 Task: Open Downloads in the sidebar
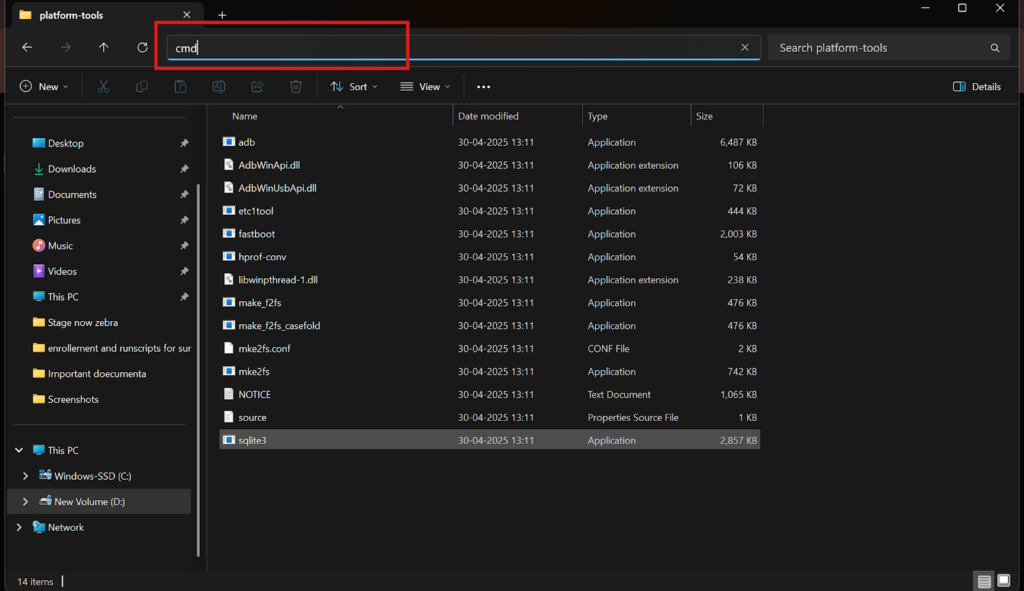coord(71,169)
